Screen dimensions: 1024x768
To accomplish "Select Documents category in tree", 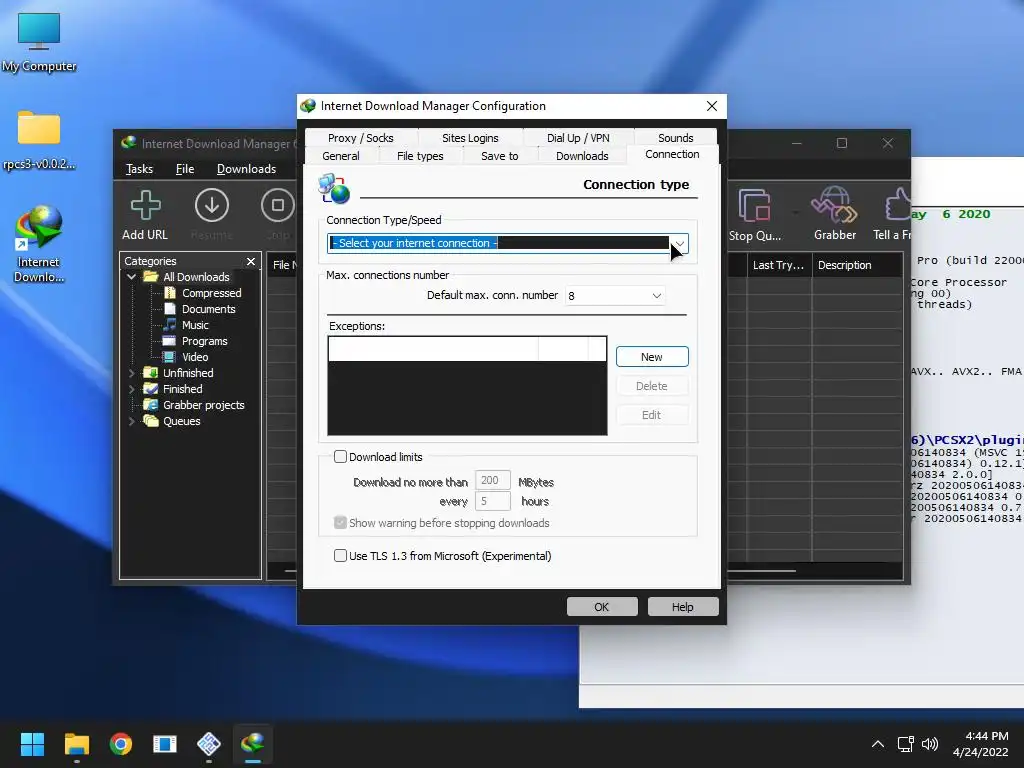I will (x=208, y=309).
